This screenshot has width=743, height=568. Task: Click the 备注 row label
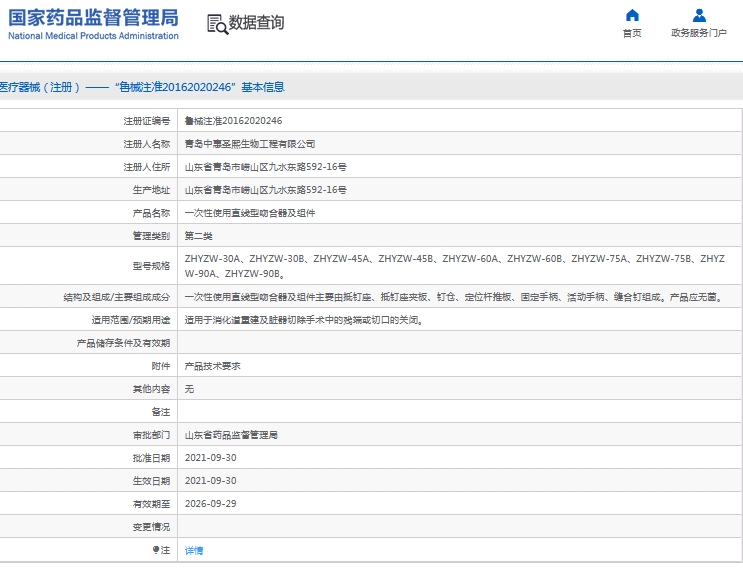161,412
